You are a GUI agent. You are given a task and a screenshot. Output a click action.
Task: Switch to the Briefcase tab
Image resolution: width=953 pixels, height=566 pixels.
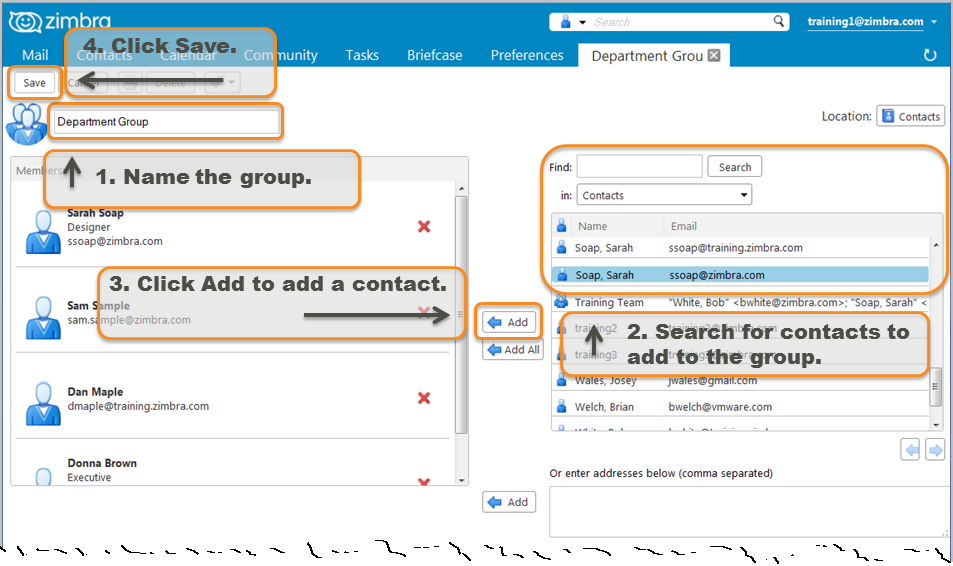tap(434, 55)
